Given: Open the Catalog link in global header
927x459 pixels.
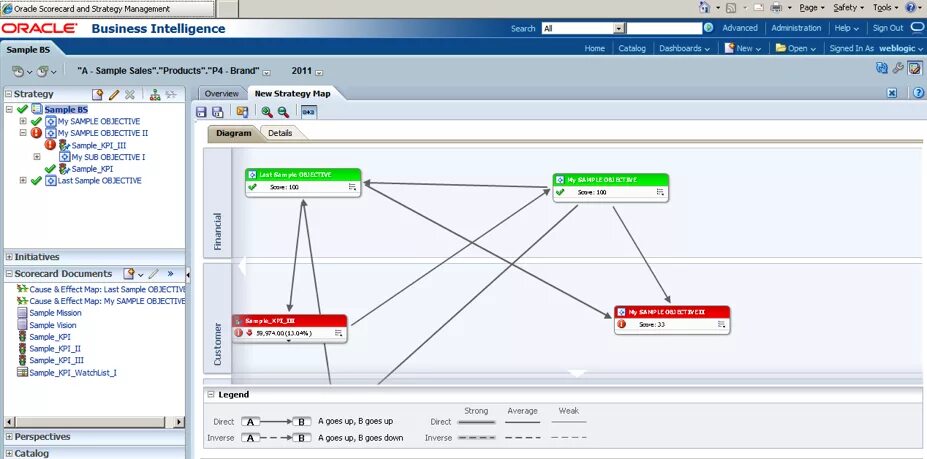Looking at the screenshot, I should [x=632, y=49].
